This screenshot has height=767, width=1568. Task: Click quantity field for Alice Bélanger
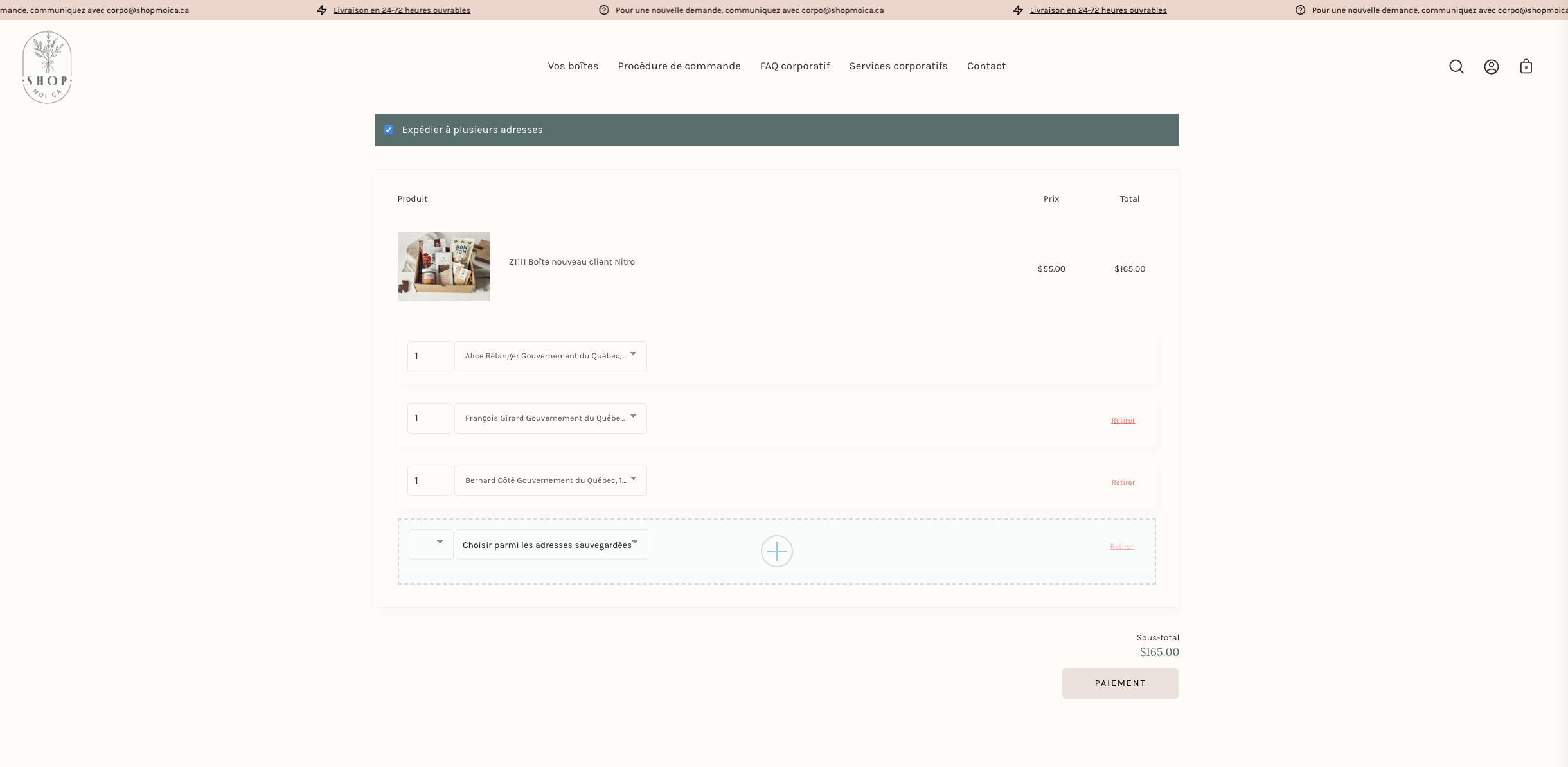click(430, 356)
